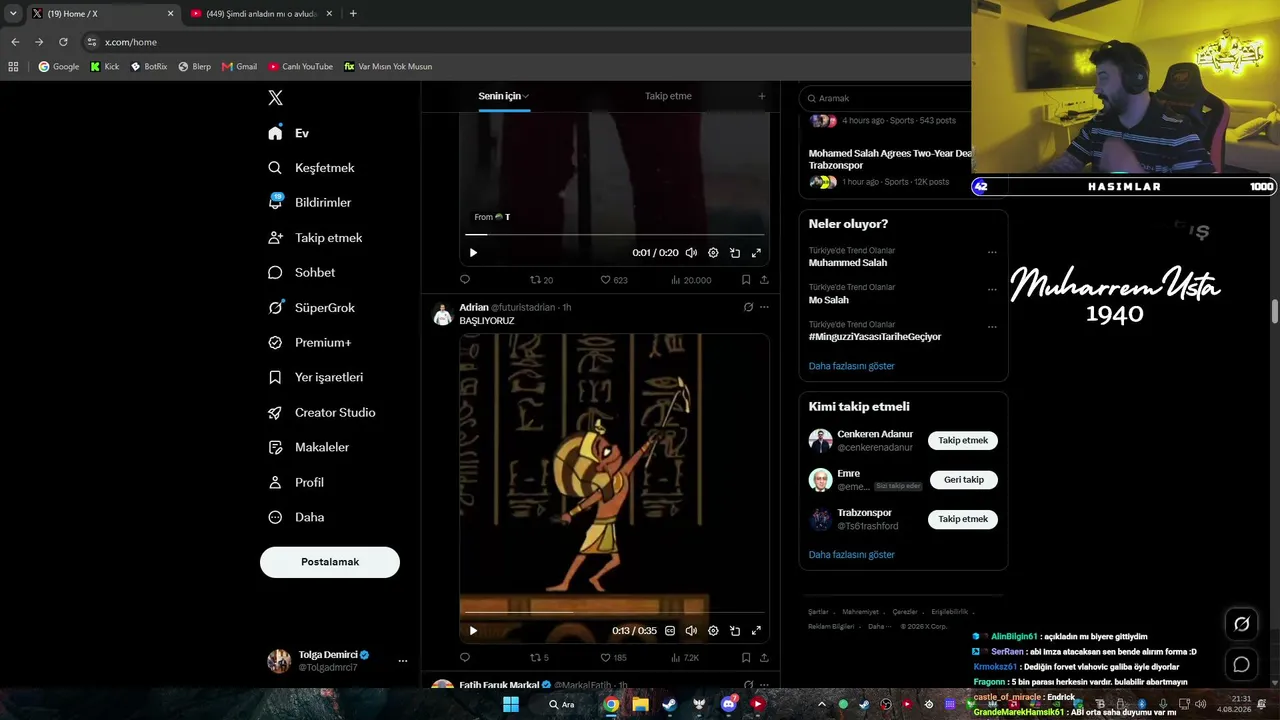This screenshot has height=720, width=1280.
Task: Mute the 0:20 video
Action: (691, 253)
